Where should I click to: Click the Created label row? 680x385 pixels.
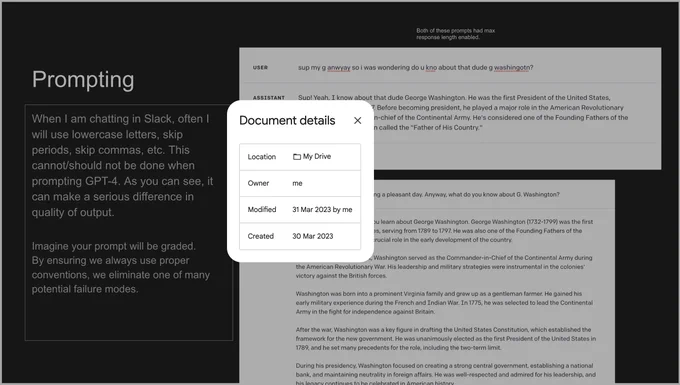(x=261, y=236)
